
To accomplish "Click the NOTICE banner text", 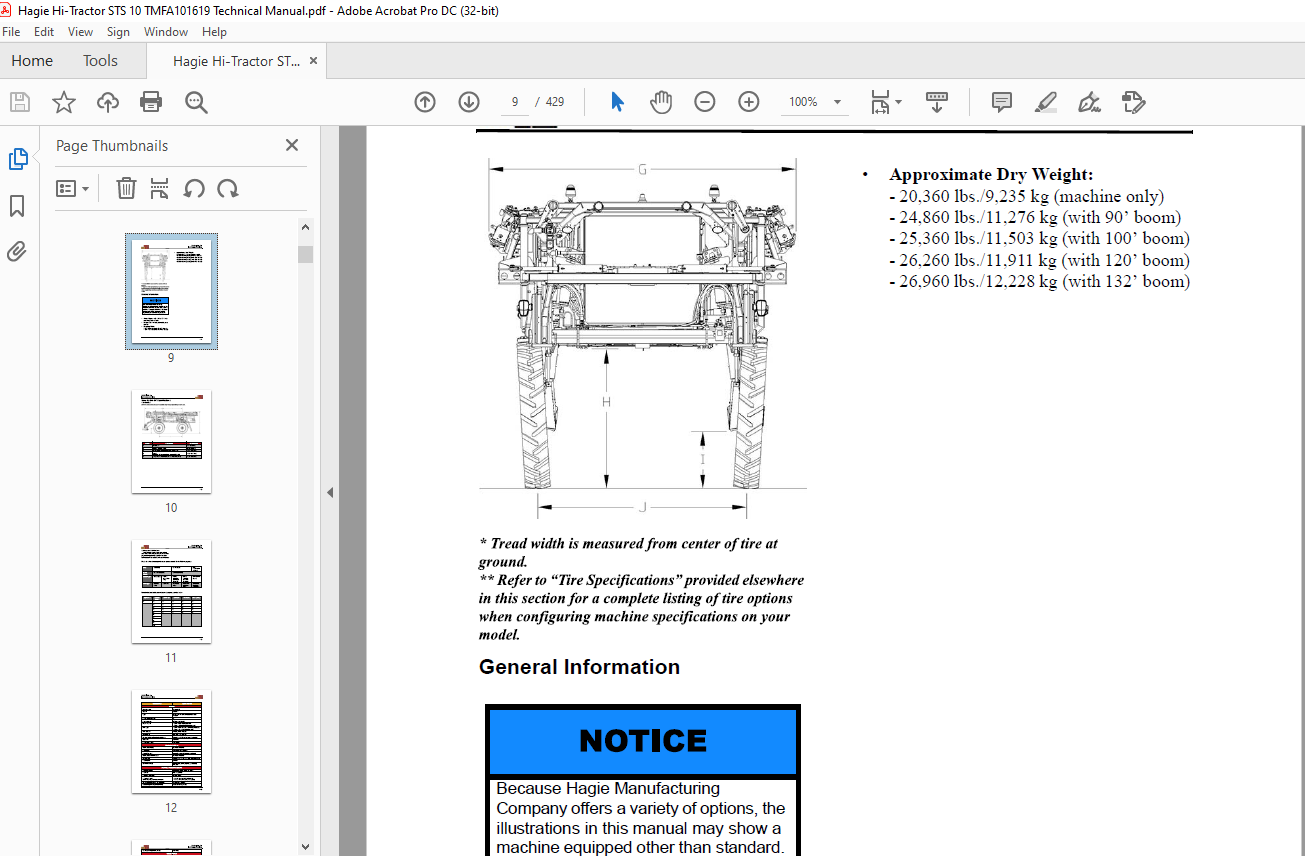I will 643,741.
